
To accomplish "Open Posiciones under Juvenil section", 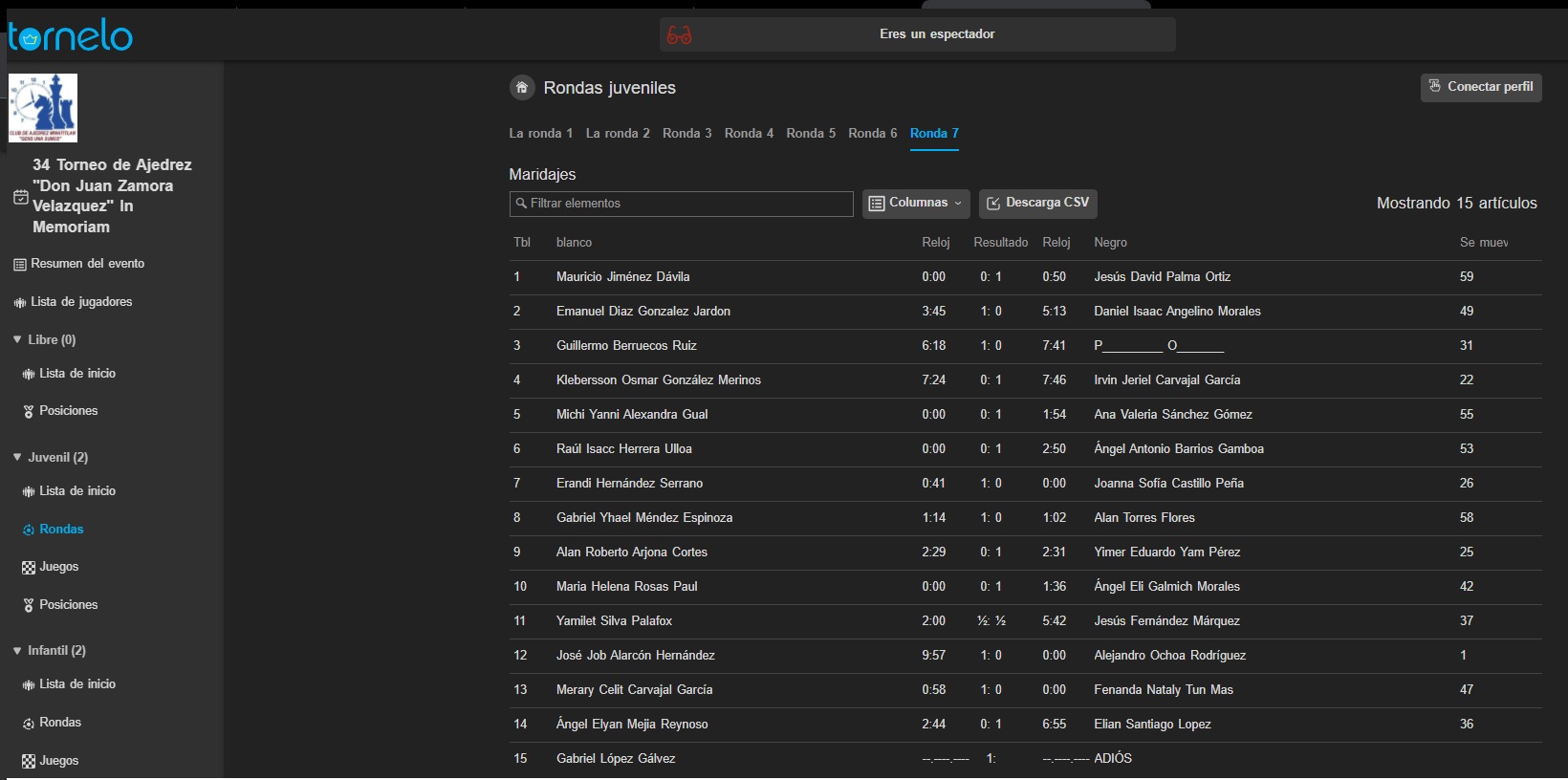I will tap(68, 605).
